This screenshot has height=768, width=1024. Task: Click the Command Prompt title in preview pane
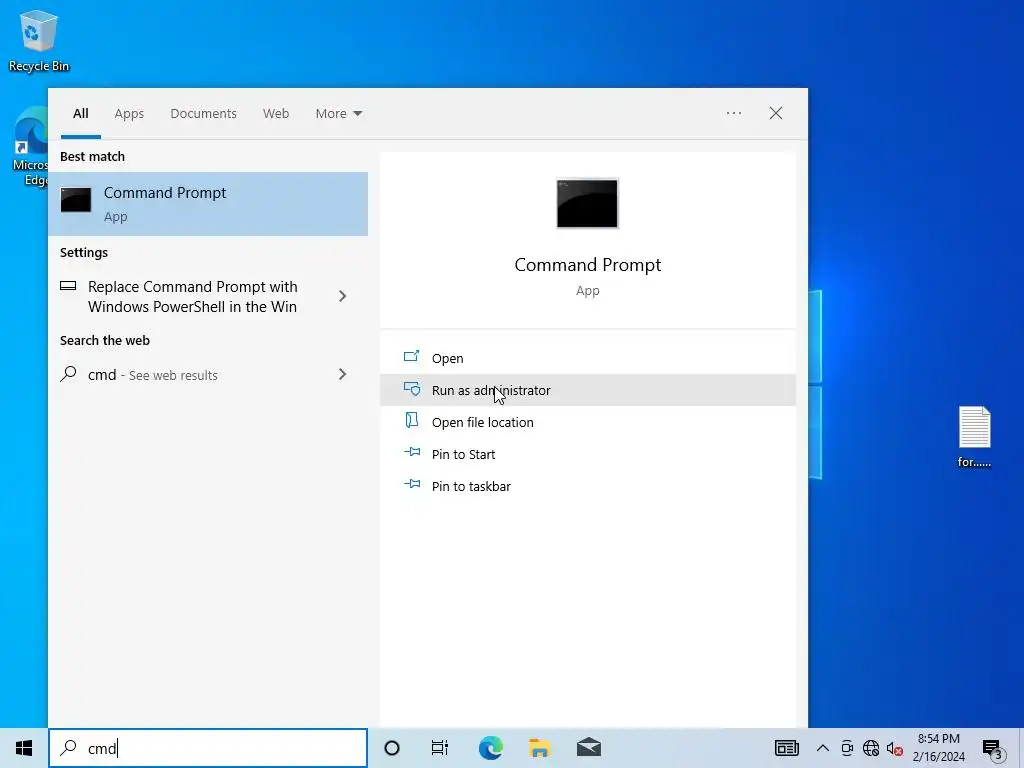click(x=588, y=264)
